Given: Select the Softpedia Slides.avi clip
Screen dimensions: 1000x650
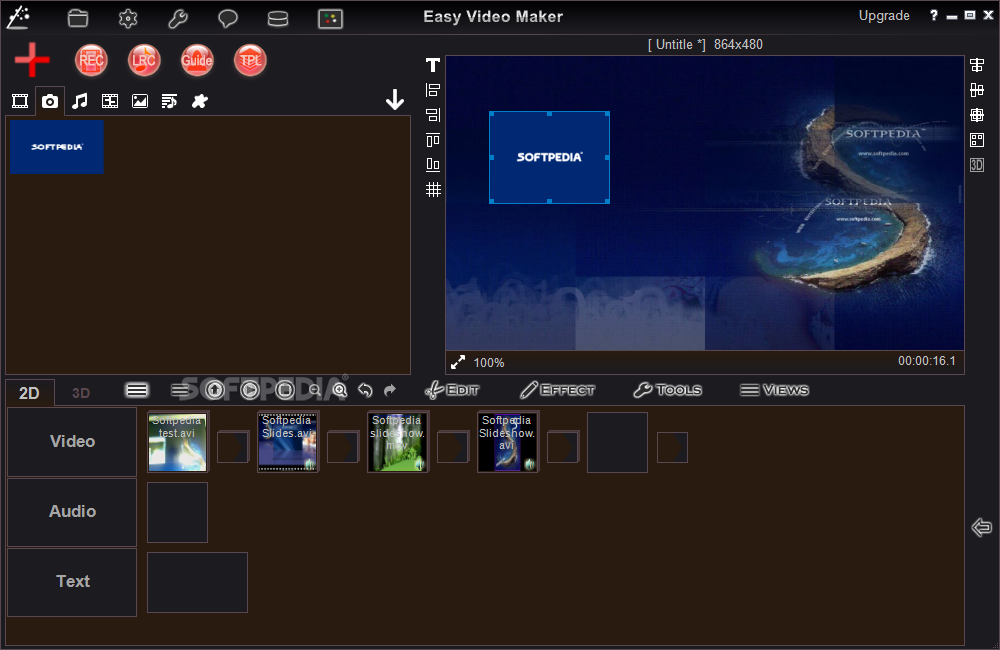Looking at the screenshot, I should 288,442.
